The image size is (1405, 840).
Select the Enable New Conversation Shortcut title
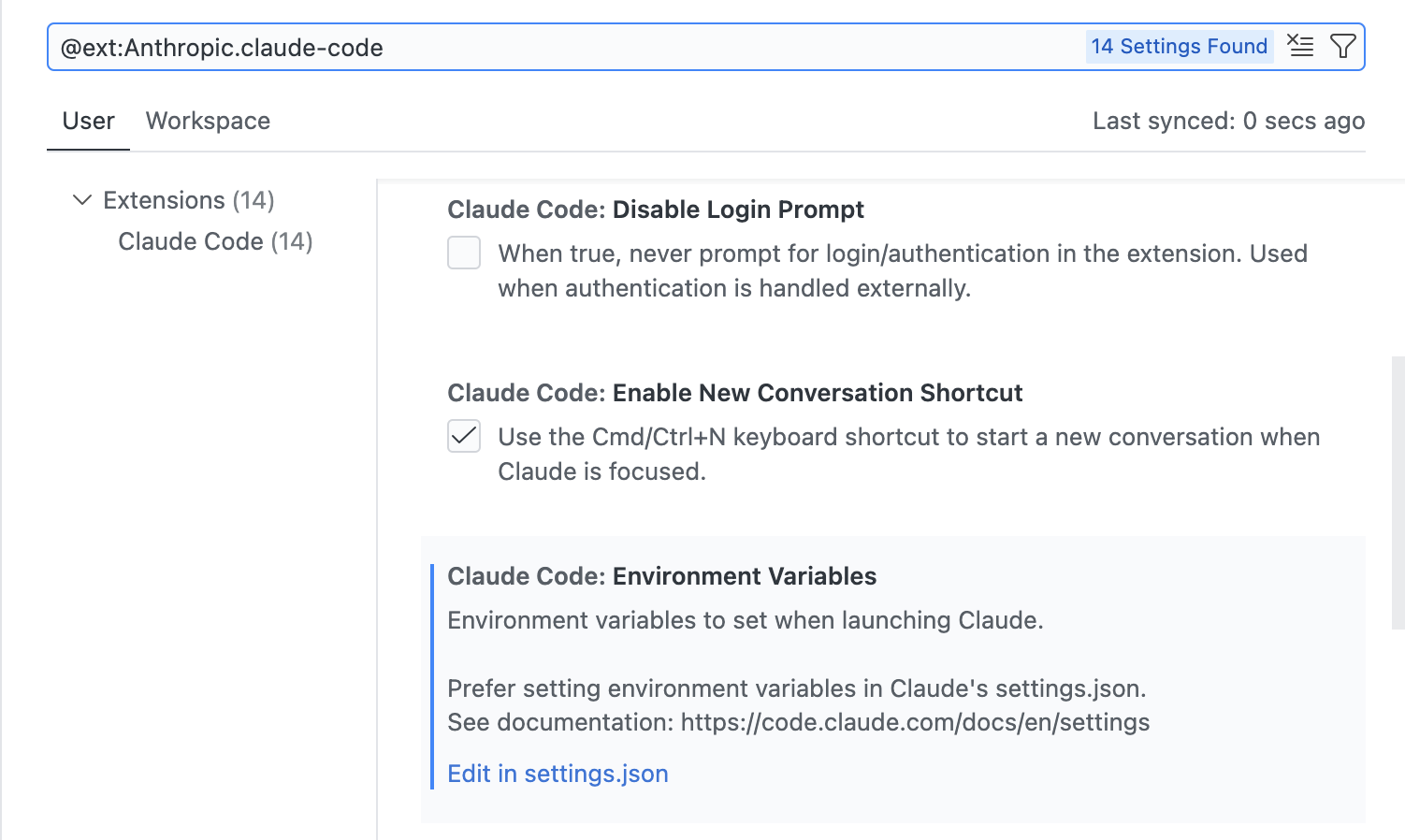[x=734, y=393]
